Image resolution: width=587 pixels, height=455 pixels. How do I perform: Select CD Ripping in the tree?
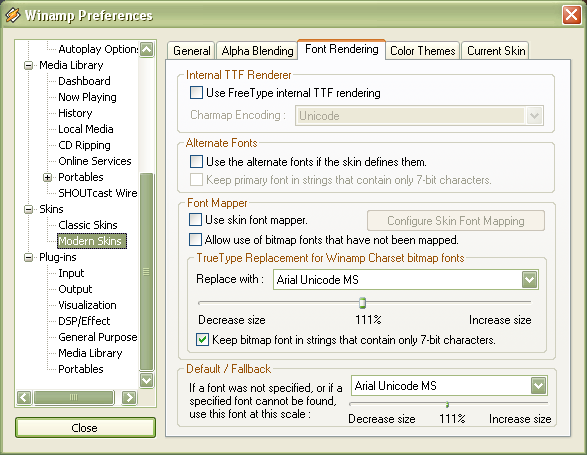[x=84, y=145]
